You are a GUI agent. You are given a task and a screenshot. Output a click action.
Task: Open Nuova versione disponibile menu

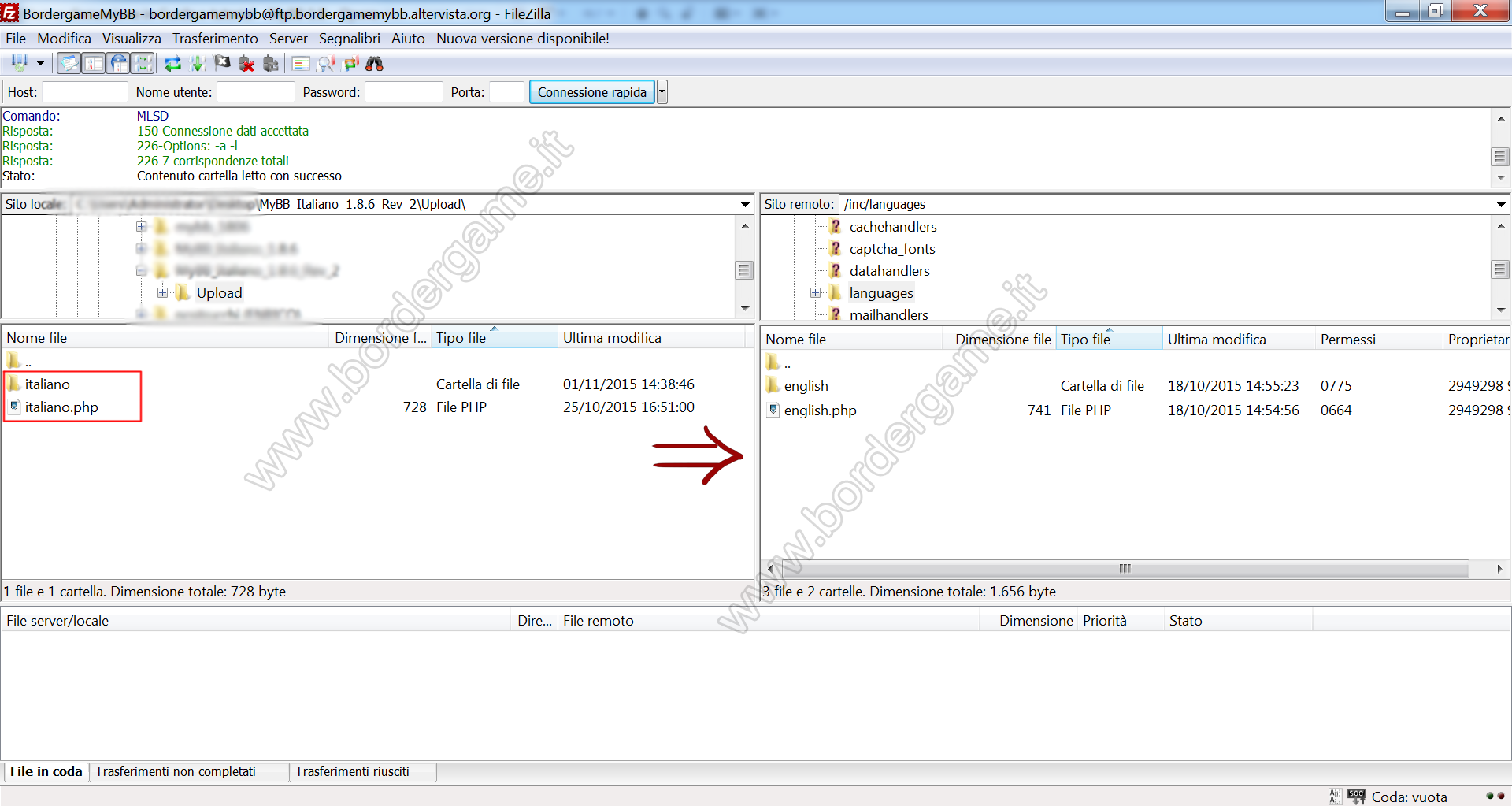[523, 39]
